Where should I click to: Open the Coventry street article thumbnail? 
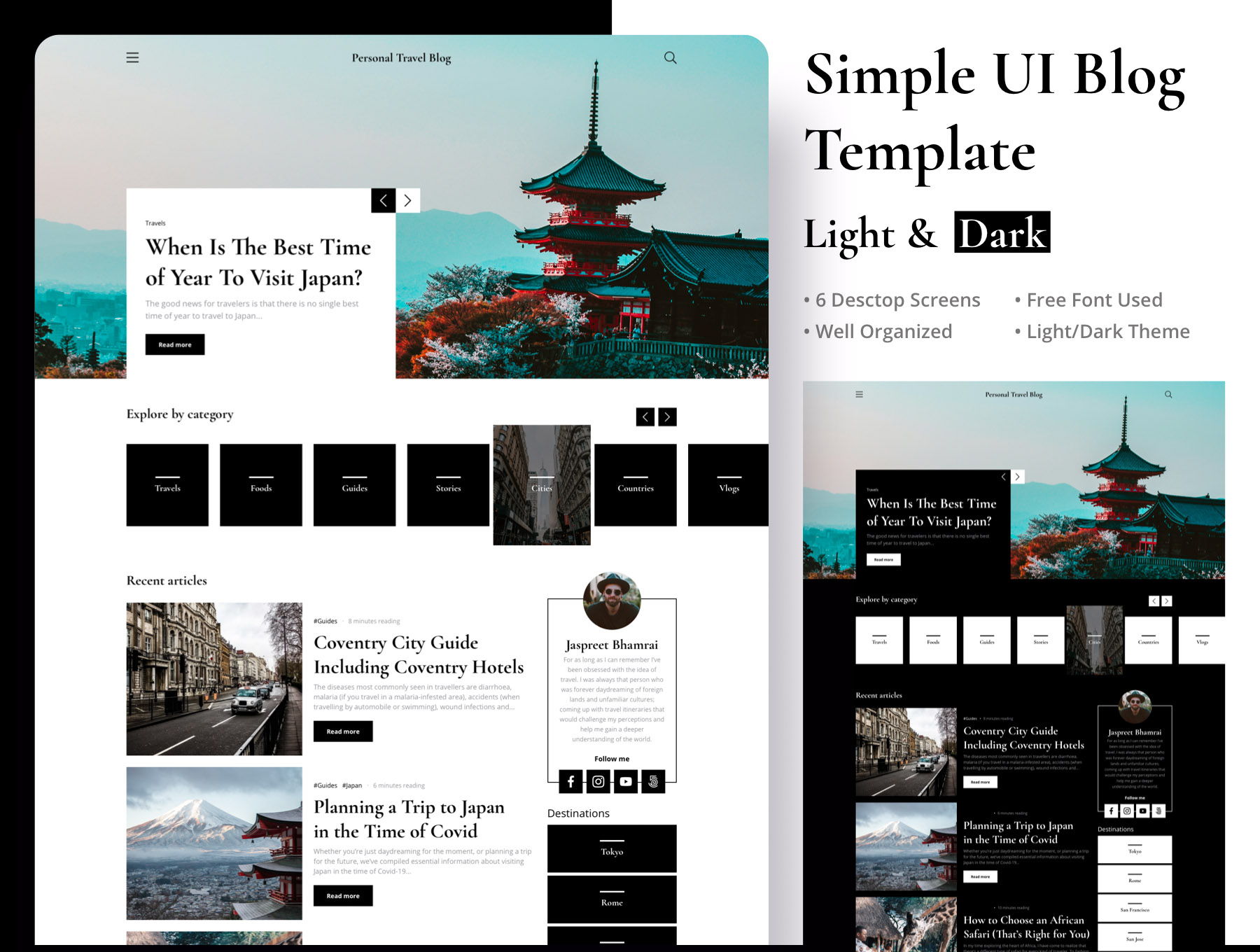(x=214, y=679)
